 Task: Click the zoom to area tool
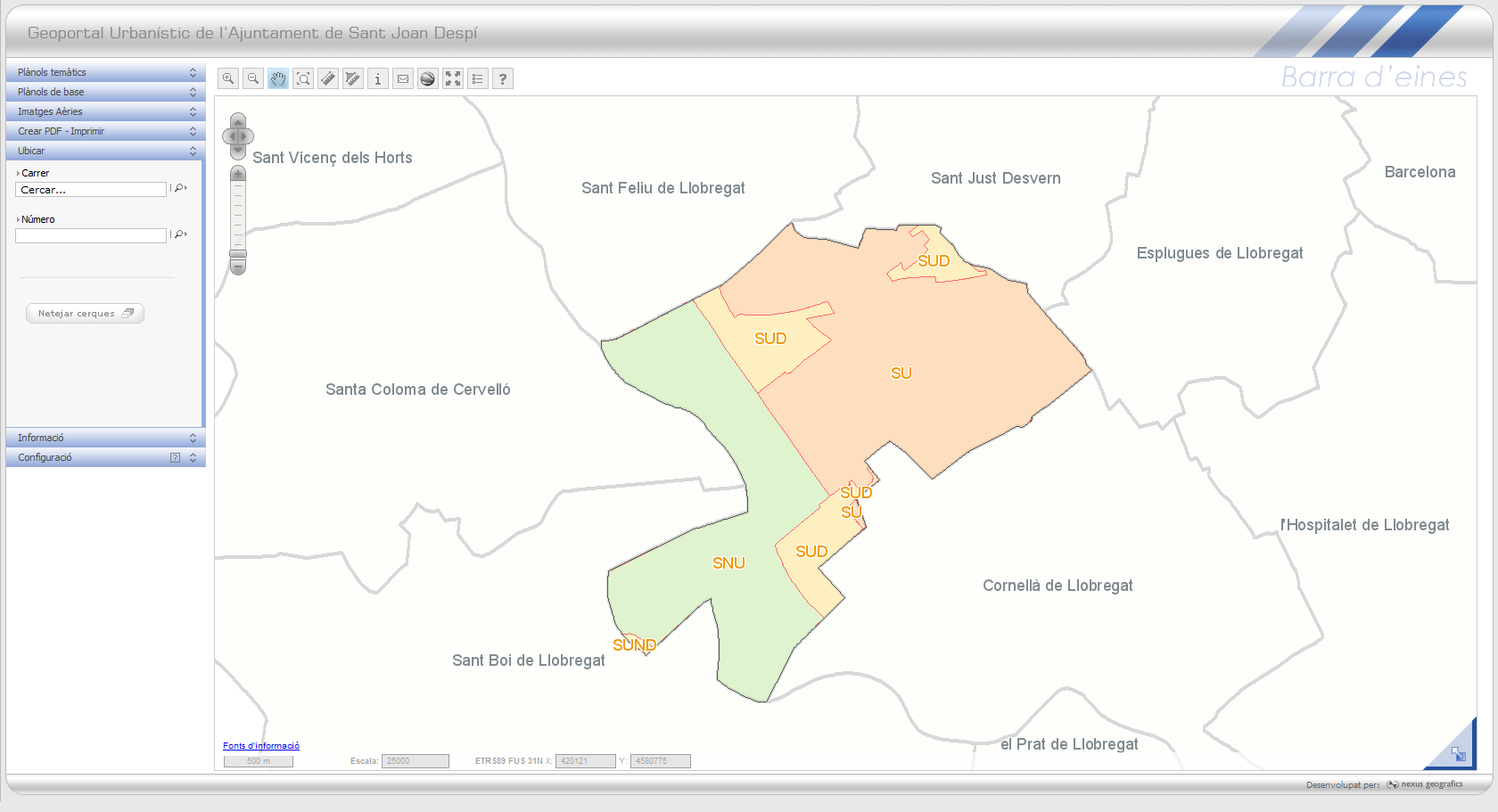[x=303, y=78]
